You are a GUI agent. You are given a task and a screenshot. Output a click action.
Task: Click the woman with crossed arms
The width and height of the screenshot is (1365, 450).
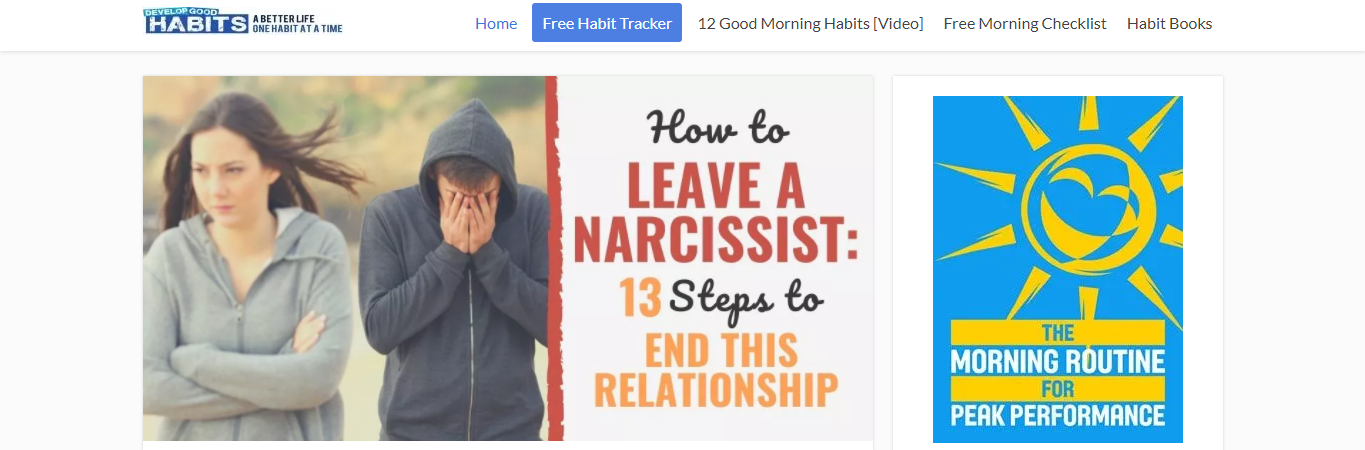click(x=248, y=270)
